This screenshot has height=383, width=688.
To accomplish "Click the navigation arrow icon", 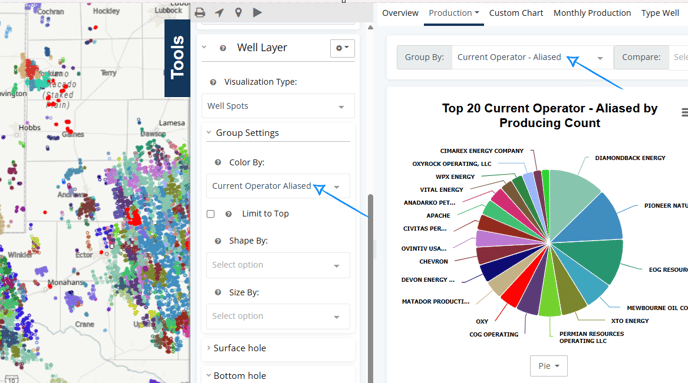I will [x=219, y=13].
